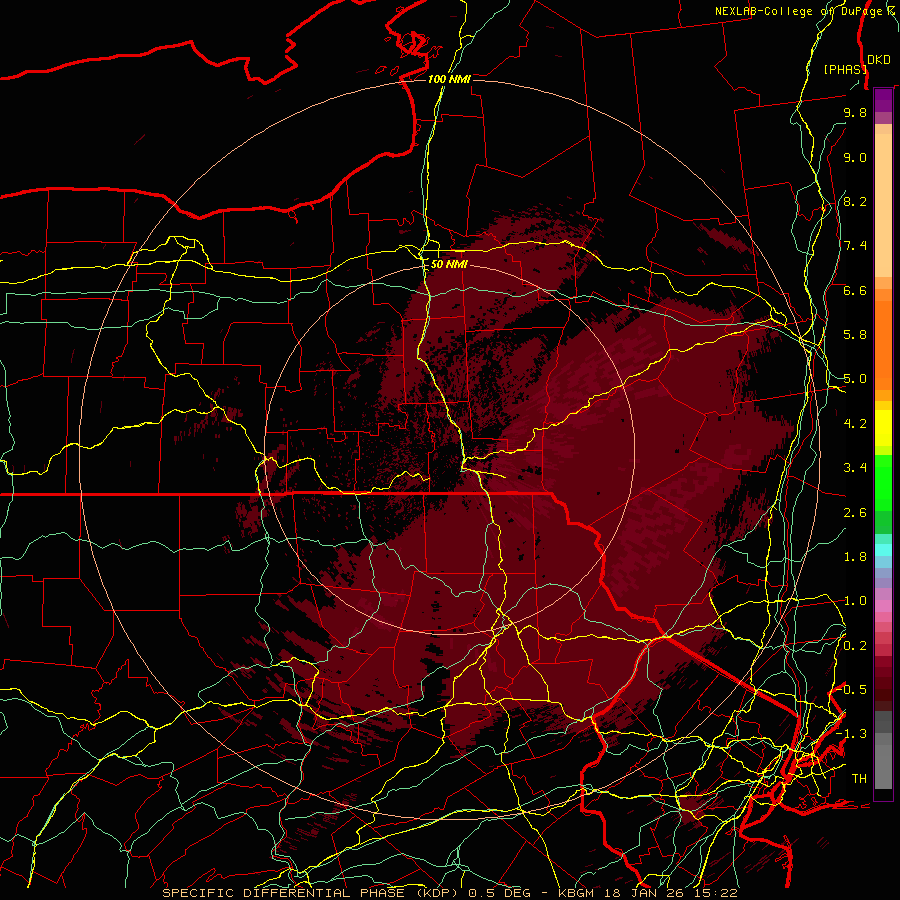The width and height of the screenshot is (900, 900).
Task: Click the 0.2 color scale value
Action: [x=855, y=646]
